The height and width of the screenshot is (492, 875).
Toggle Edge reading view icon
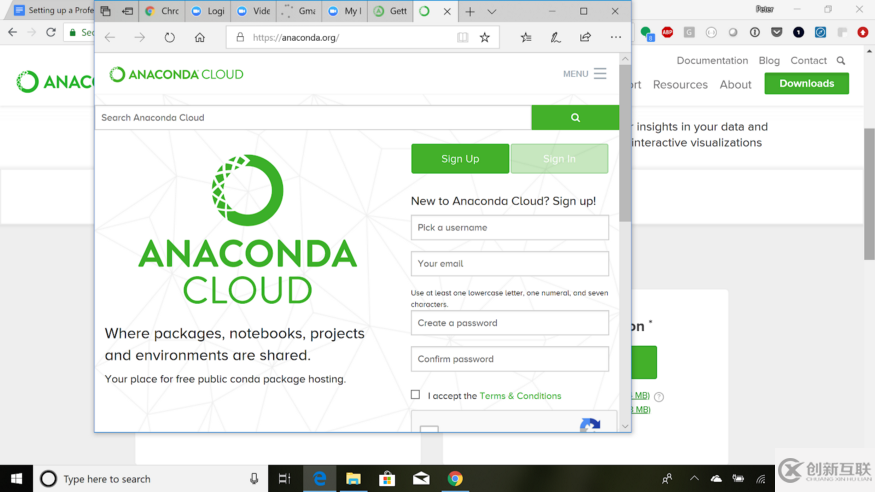463,37
